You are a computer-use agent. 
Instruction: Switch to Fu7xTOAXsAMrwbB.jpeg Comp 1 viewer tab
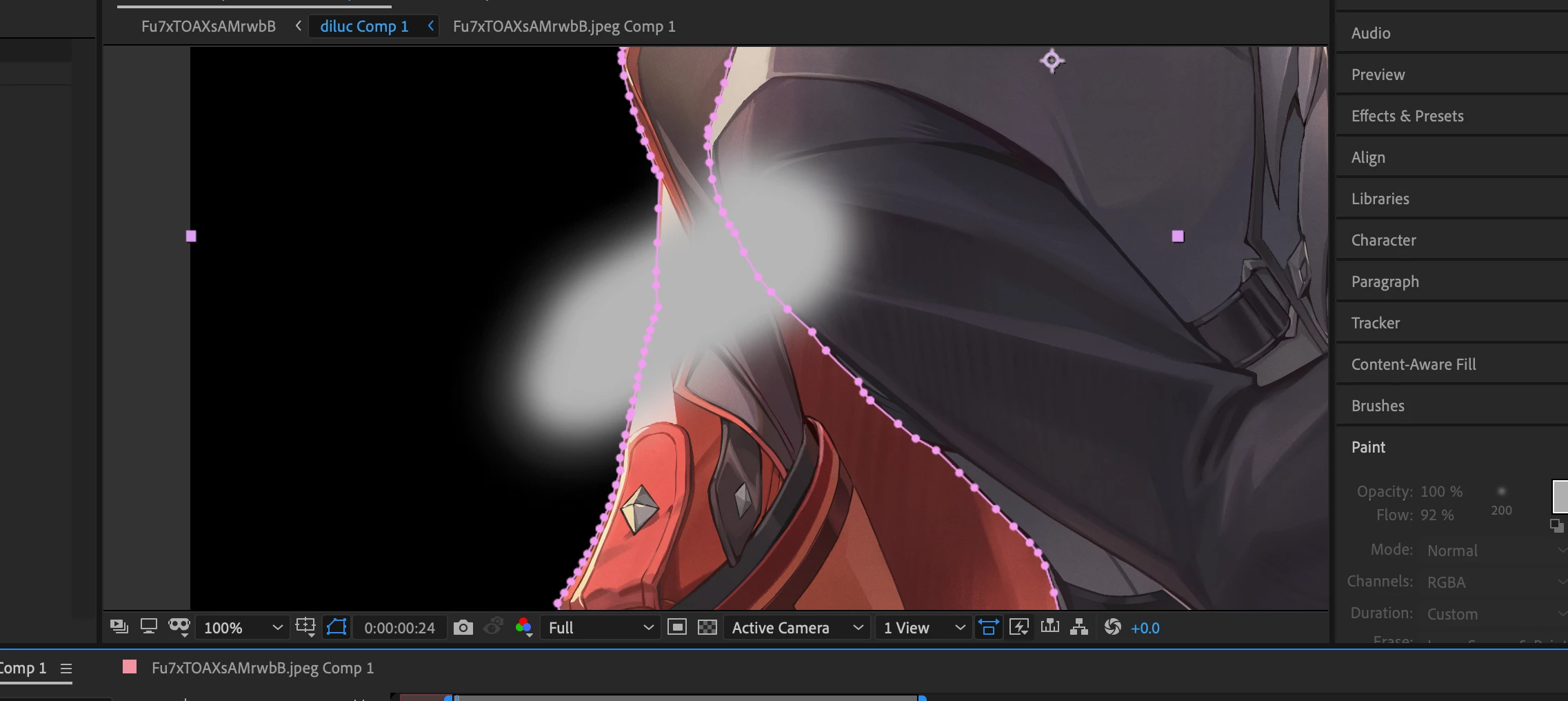[564, 26]
